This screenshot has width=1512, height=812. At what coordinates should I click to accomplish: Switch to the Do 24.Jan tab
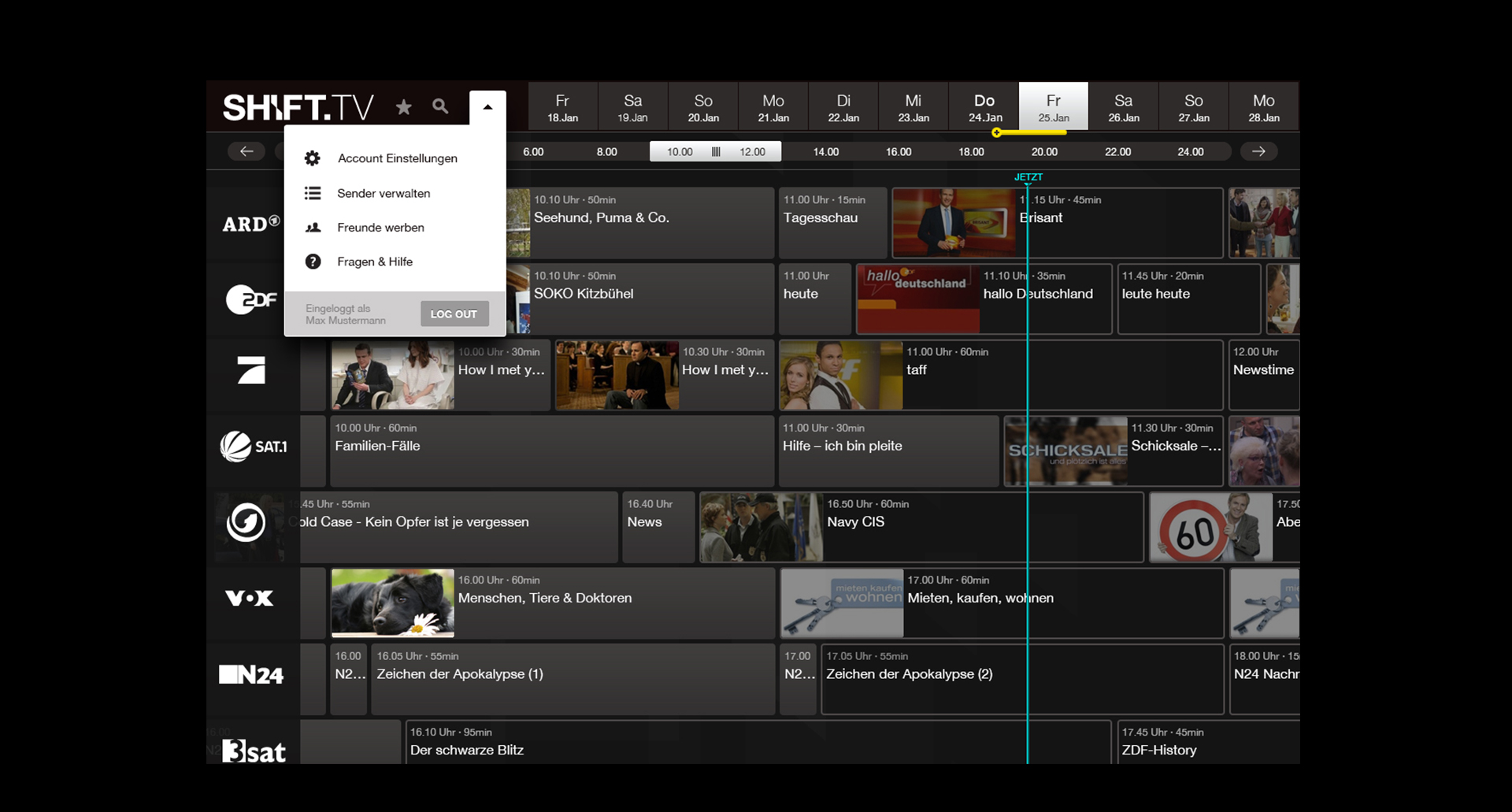(984, 107)
